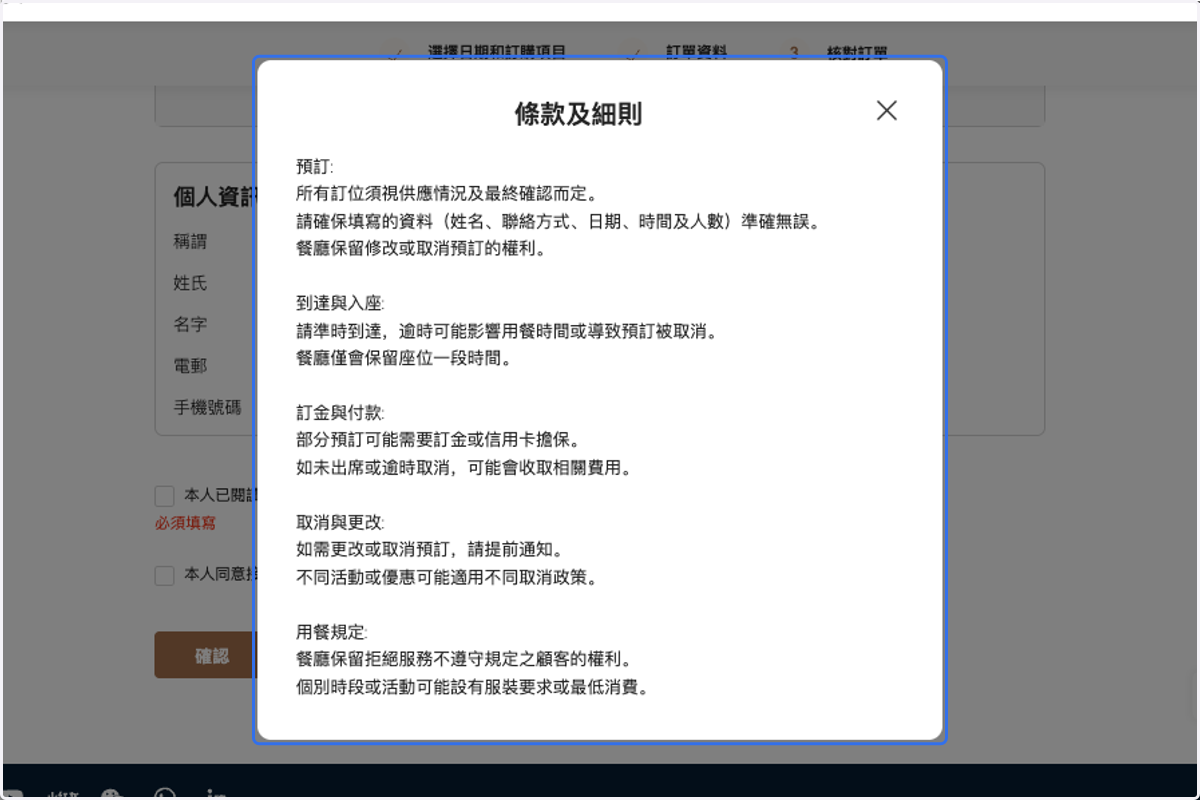This screenshot has width=1200, height=800.
Task: Click the line 不同活動或優惠可能適用不同取消政策
Action: click(x=447, y=577)
